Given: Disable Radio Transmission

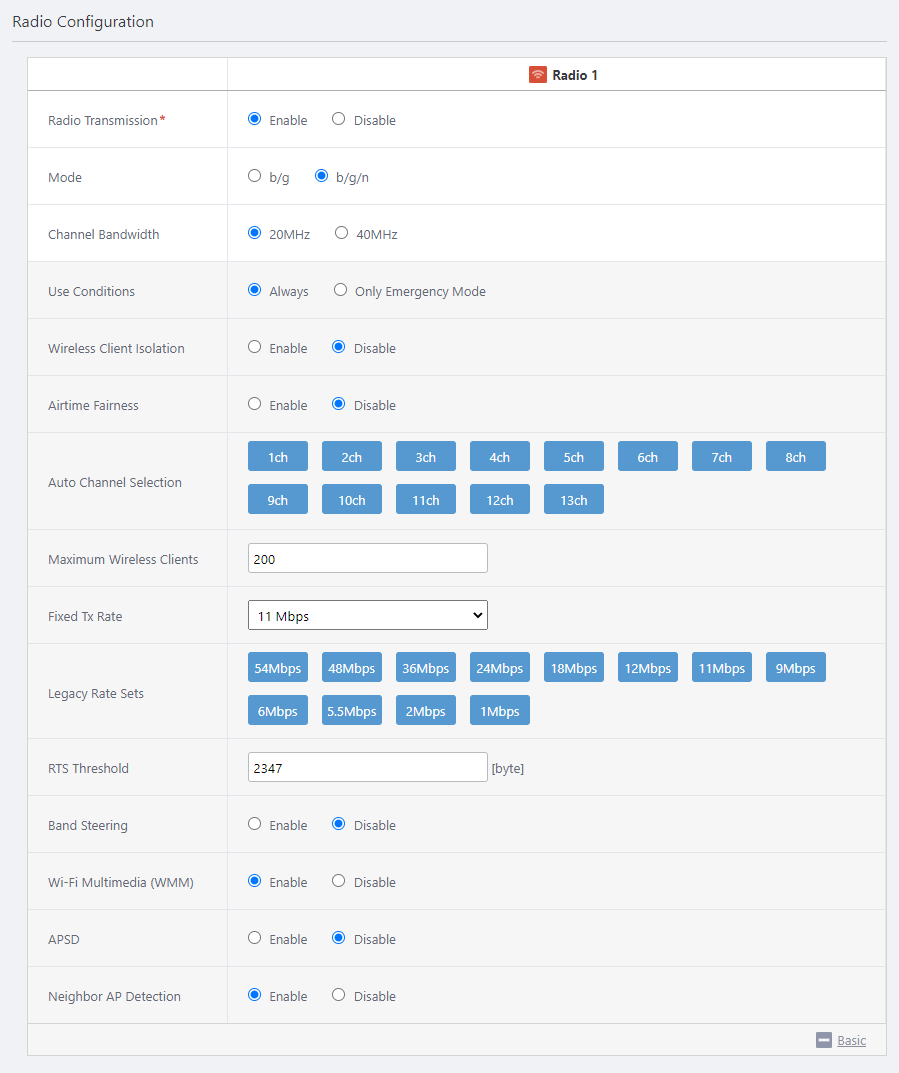Looking at the screenshot, I should tap(339, 119).
